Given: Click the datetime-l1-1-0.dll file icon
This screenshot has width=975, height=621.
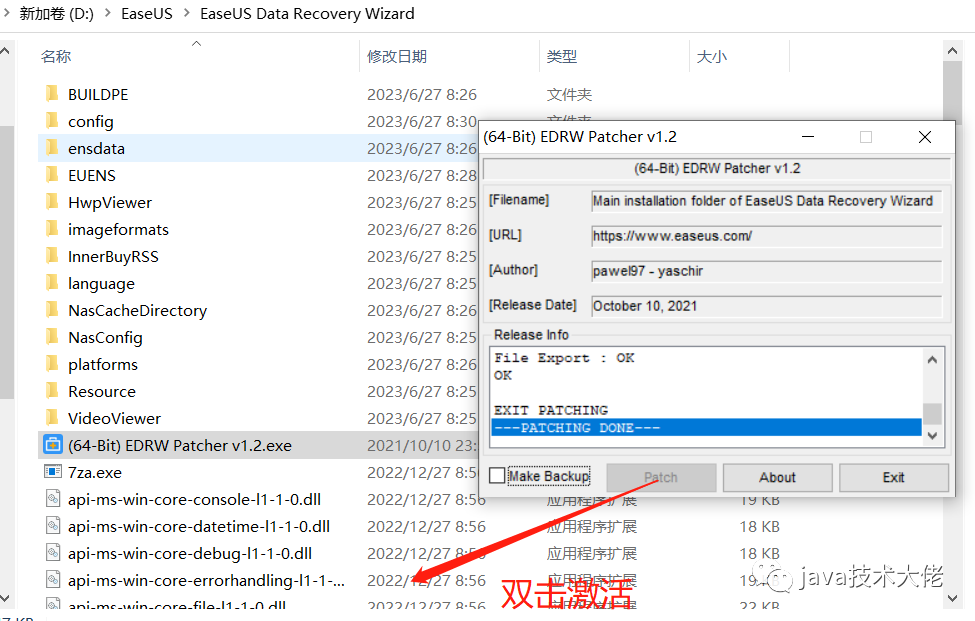Looking at the screenshot, I should pos(53,526).
